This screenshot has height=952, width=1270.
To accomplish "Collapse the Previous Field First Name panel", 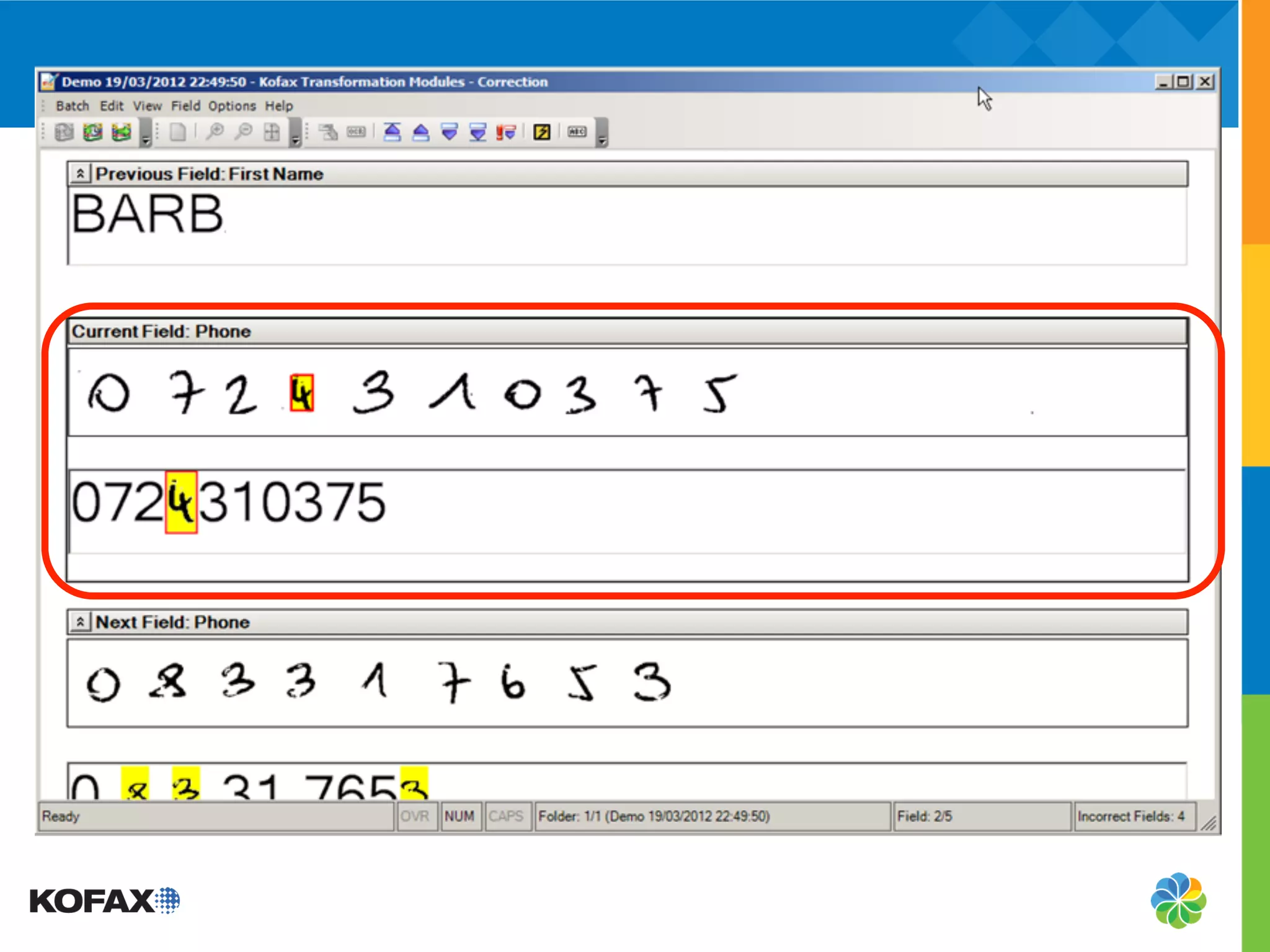I will pyautogui.click(x=81, y=174).
